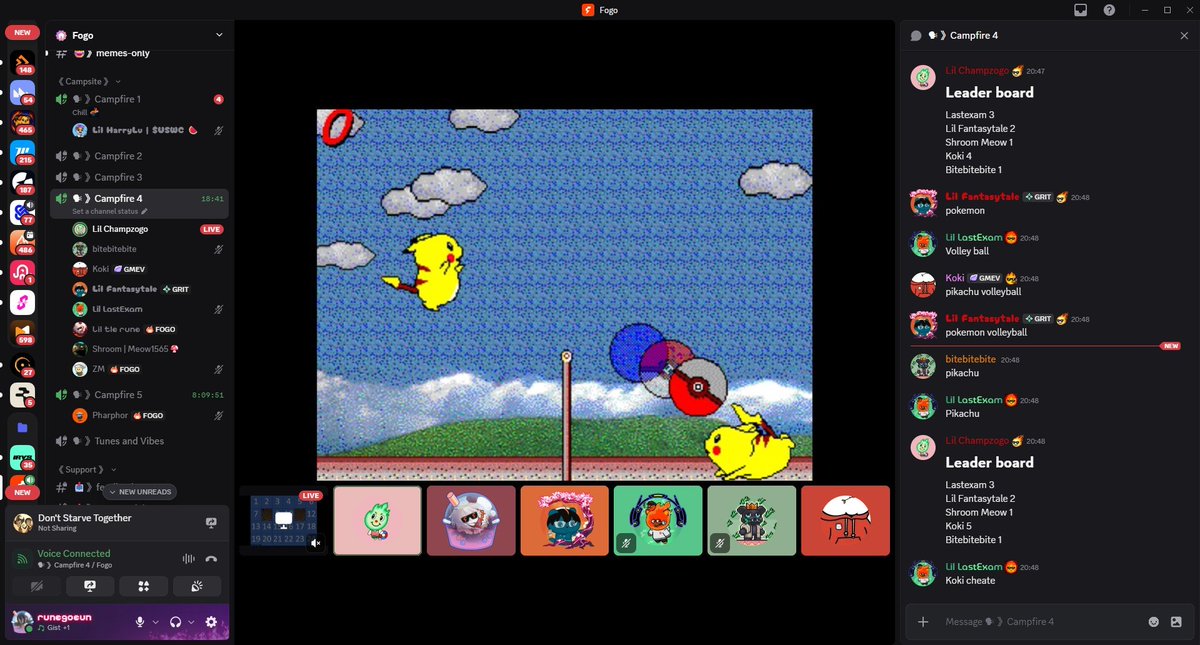
Task: Select orange-background participant tile
Action: tap(564, 520)
